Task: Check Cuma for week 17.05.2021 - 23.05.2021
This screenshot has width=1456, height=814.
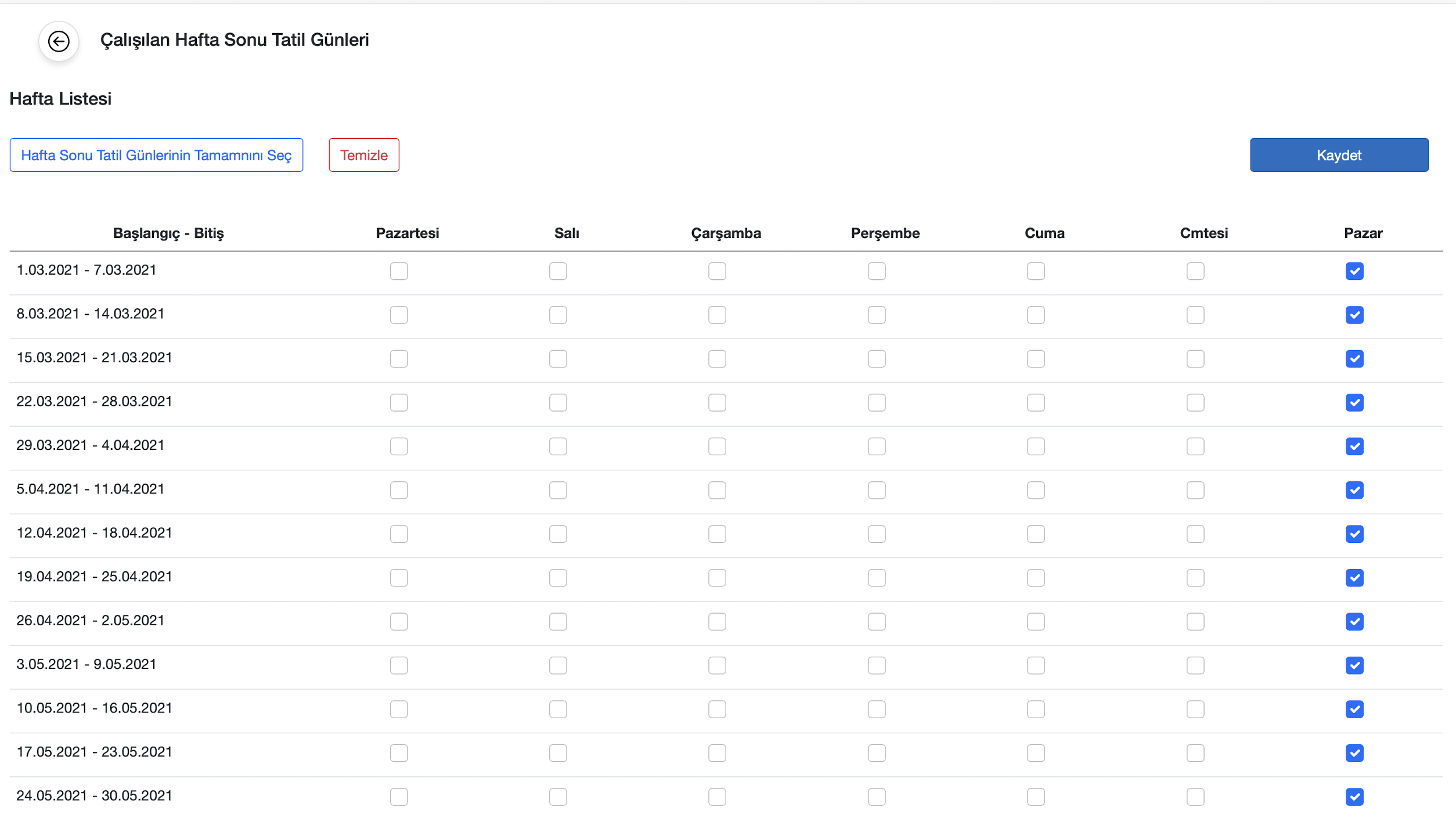Action: pyautogui.click(x=1035, y=753)
